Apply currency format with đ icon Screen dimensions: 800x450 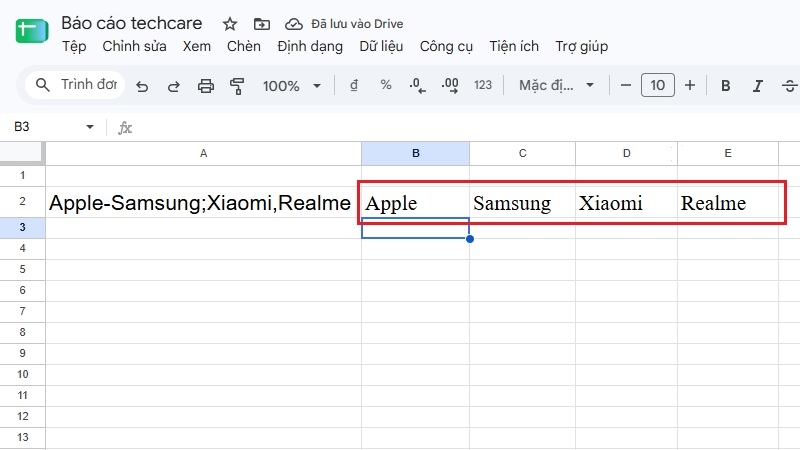354,85
